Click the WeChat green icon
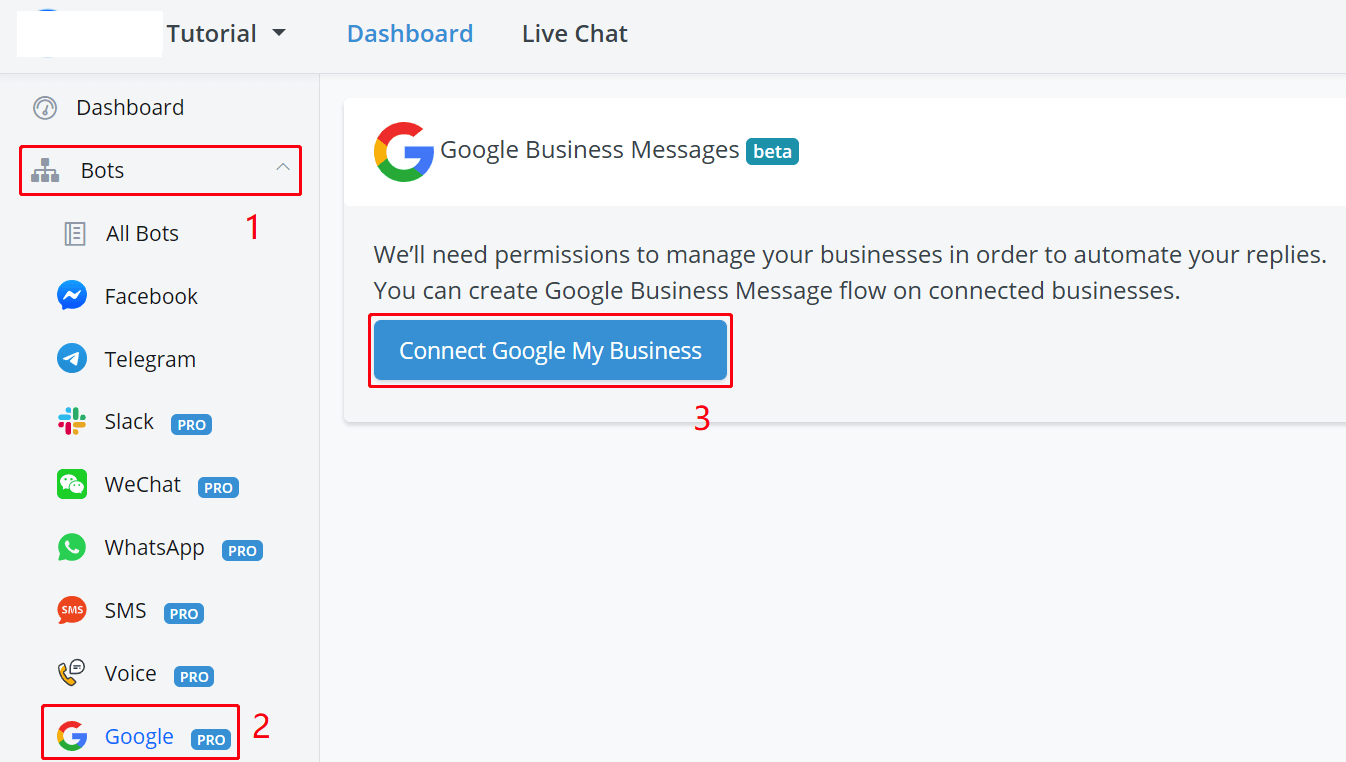1346x762 pixels. pos(72,485)
